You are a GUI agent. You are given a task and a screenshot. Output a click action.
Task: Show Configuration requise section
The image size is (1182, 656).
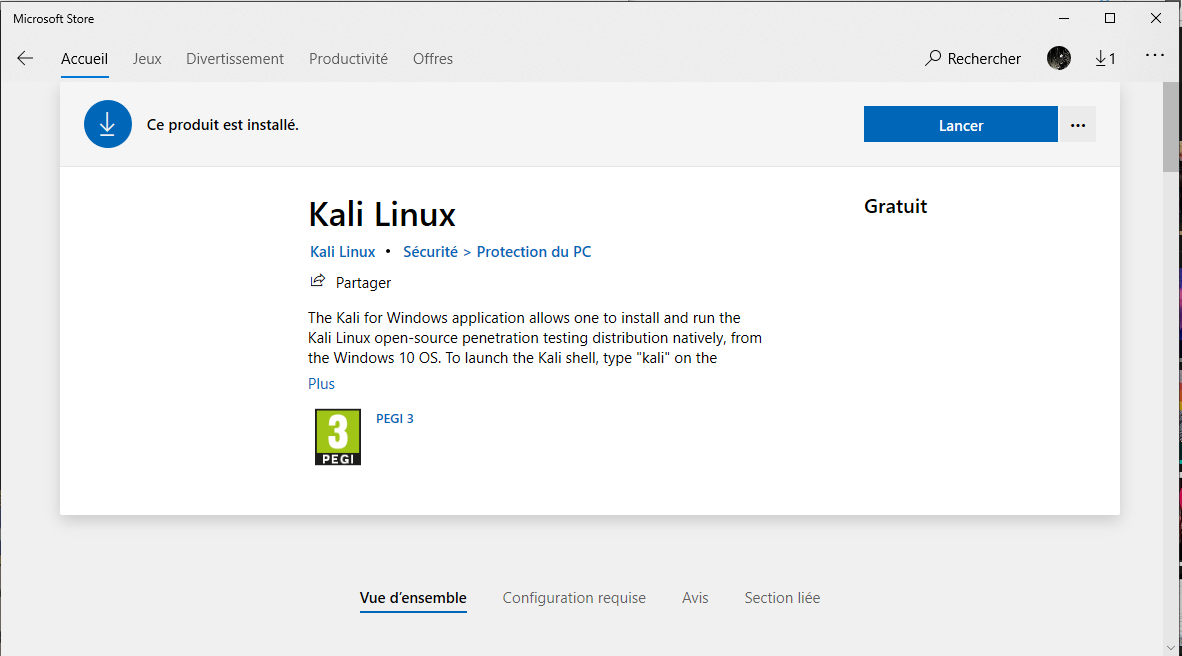pyautogui.click(x=574, y=598)
